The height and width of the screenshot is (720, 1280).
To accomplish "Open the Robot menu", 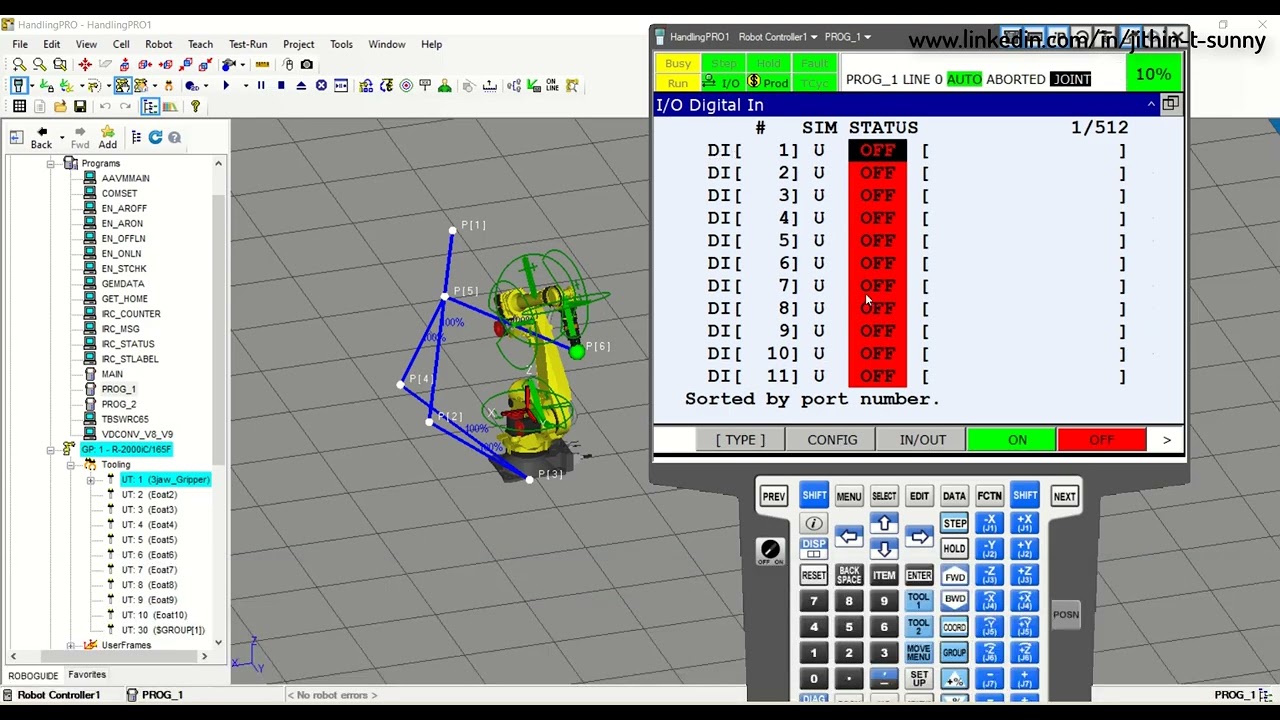I will 159,44.
